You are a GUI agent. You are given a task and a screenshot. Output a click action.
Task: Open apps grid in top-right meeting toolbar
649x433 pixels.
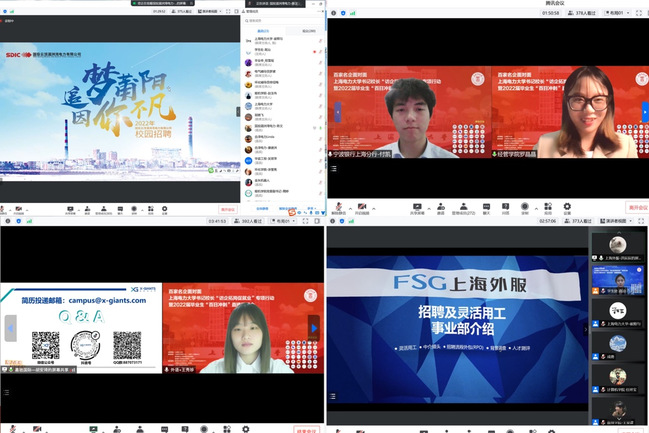[548, 207]
